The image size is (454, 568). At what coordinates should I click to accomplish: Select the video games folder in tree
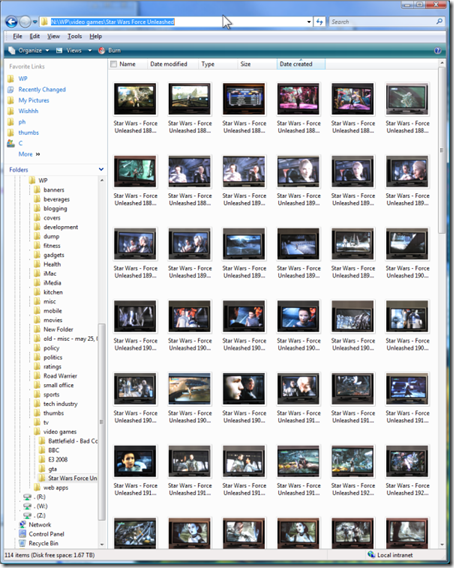[60, 431]
